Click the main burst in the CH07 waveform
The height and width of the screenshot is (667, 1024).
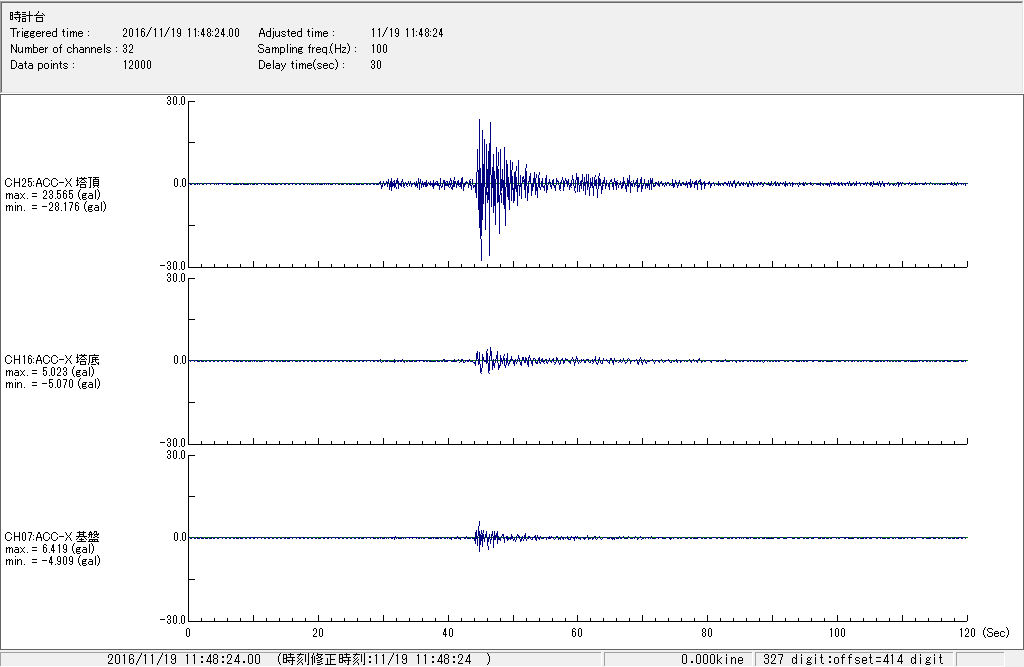pos(480,536)
